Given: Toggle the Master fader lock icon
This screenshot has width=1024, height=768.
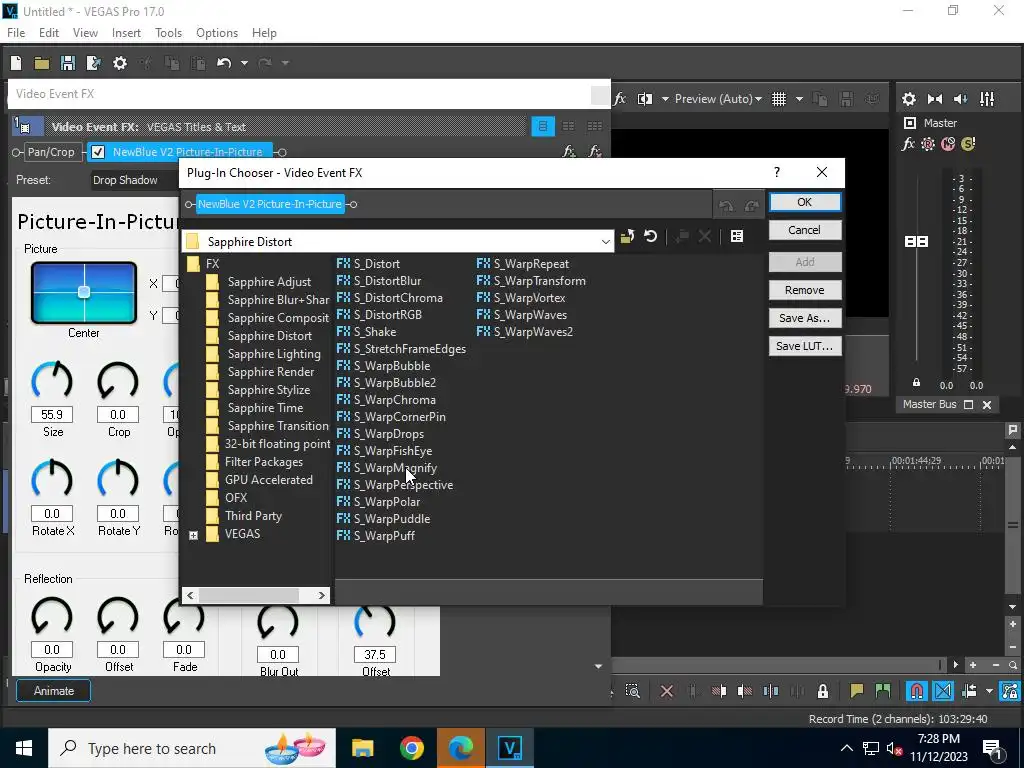Looking at the screenshot, I should (x=916, y=383).
